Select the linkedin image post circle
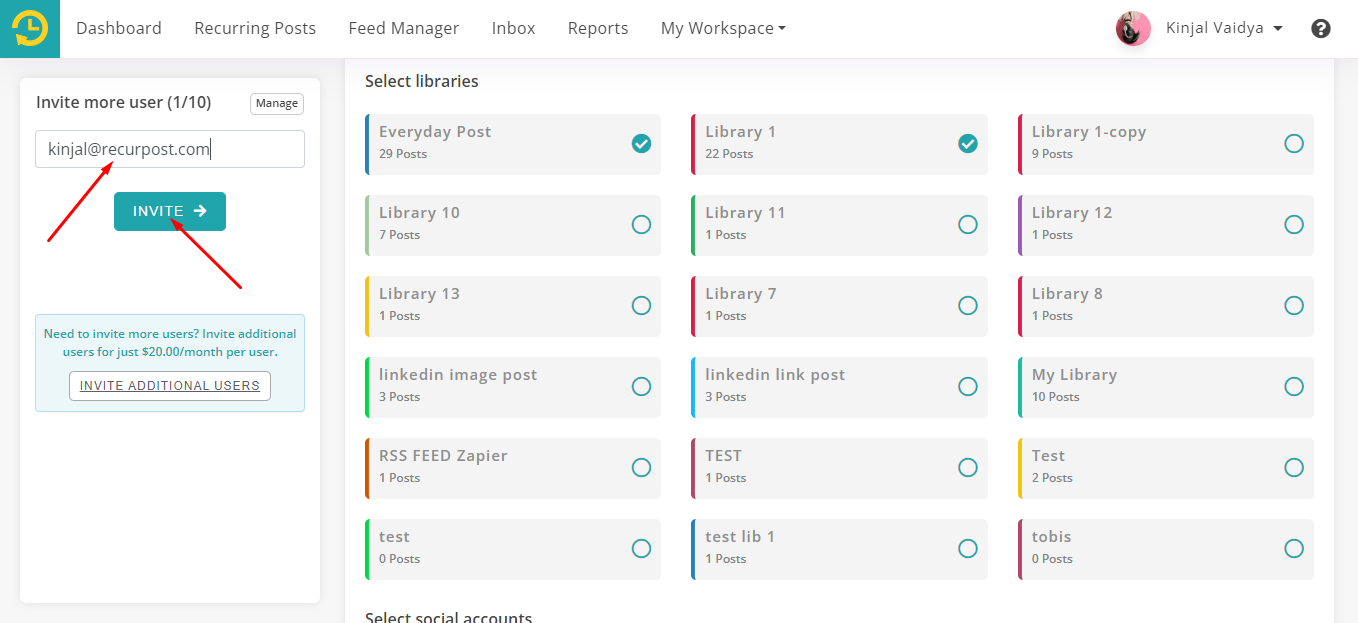 [x=642, y=387]
